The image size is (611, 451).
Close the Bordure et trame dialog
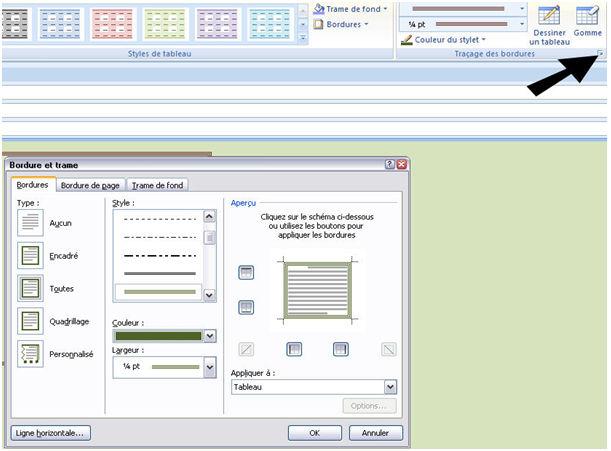click(x=402, y=164)
